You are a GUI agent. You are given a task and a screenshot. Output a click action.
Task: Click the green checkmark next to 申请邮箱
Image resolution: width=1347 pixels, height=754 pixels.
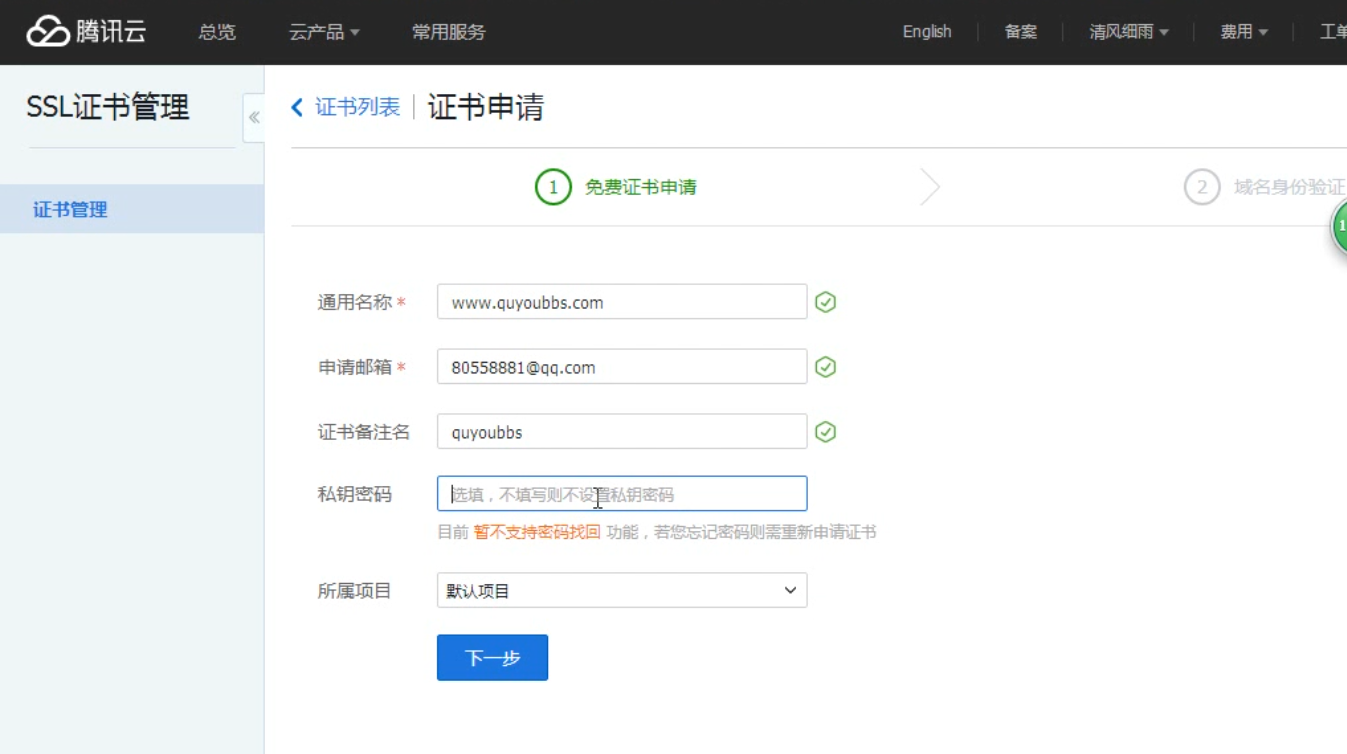[x=825, y=367]
